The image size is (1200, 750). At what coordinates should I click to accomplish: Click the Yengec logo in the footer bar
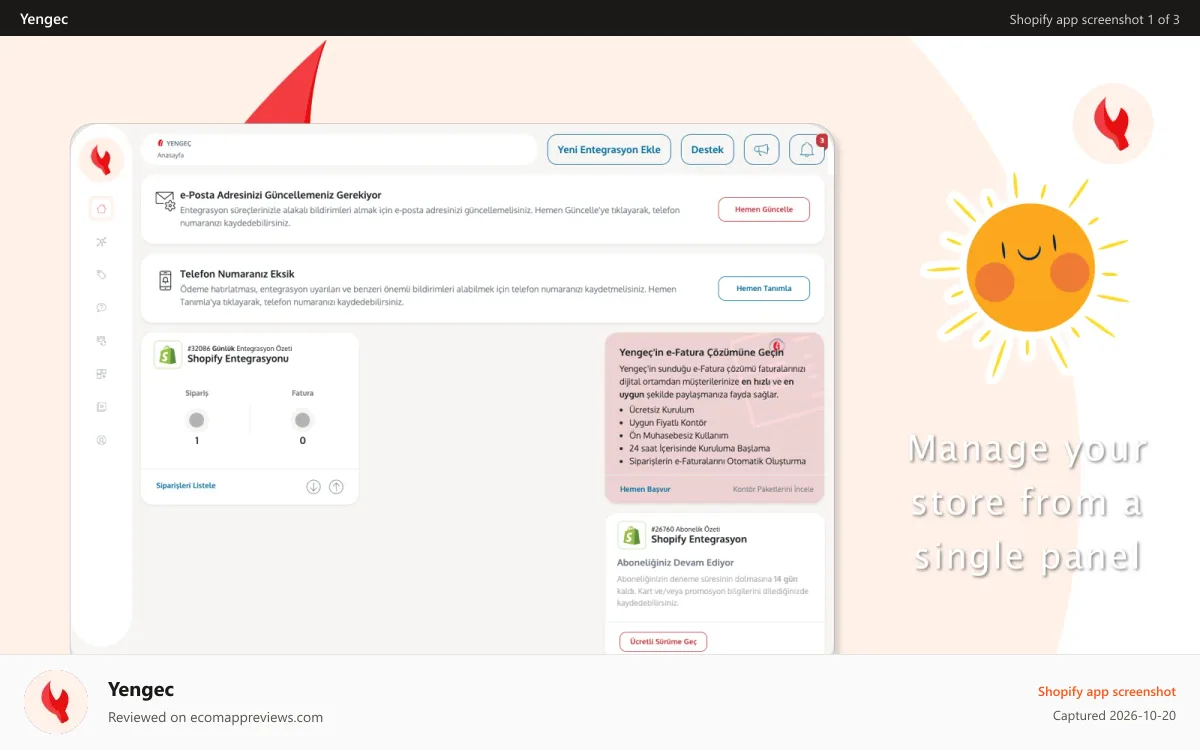click(56, 702)
